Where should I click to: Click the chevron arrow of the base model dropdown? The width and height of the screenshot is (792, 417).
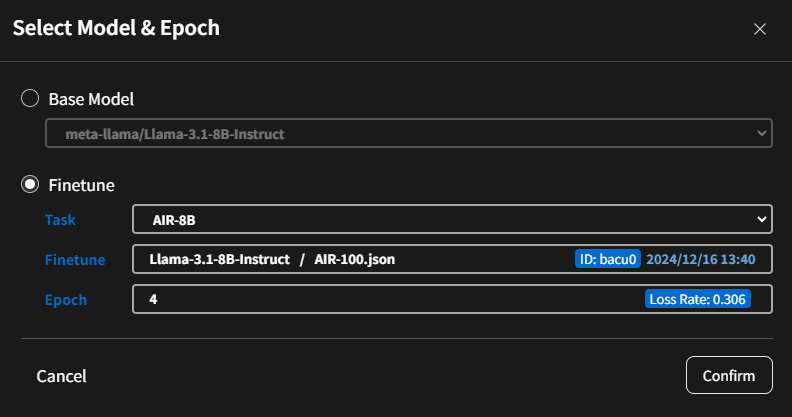pos(762,133)
